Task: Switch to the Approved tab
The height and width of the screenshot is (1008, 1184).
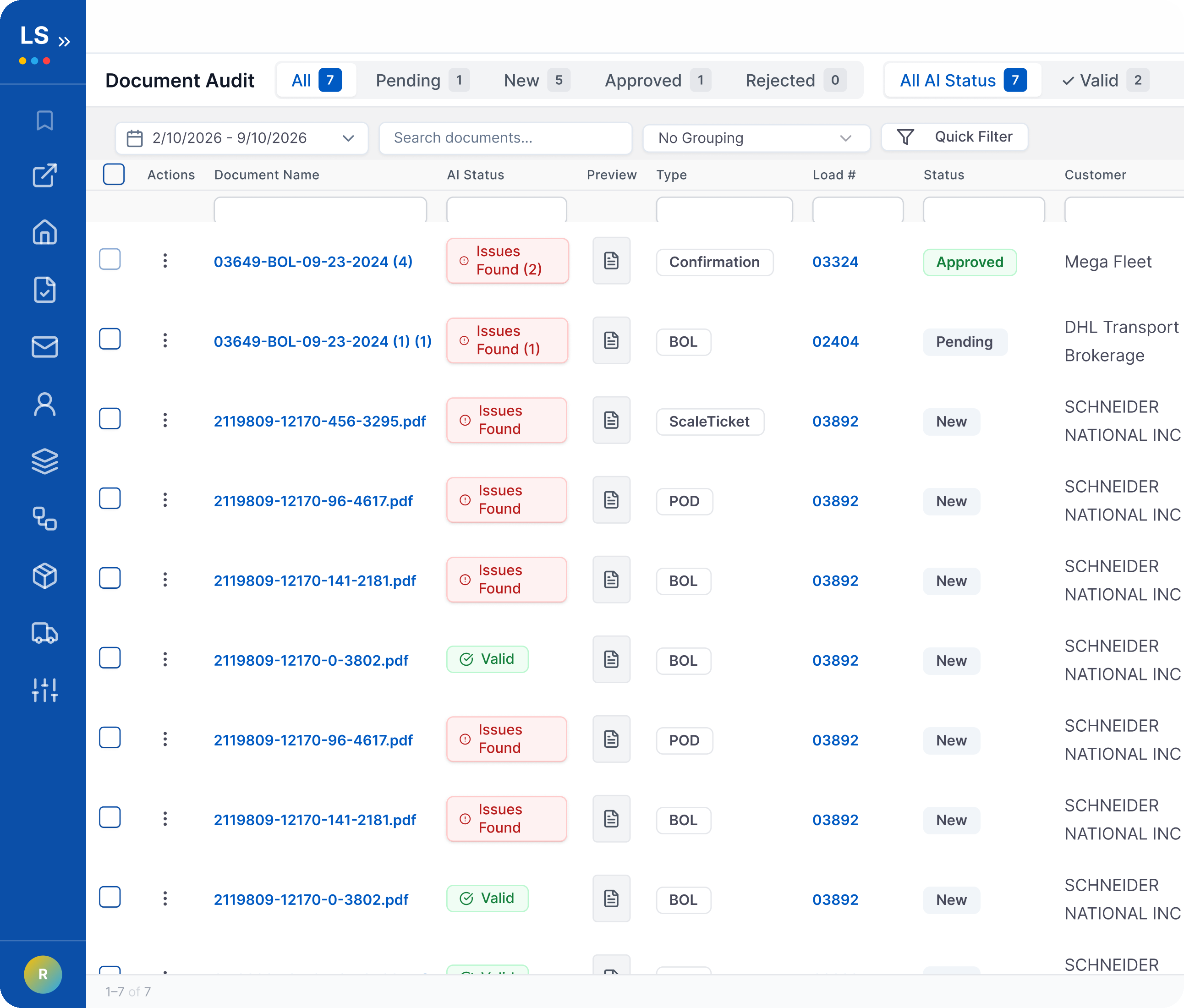Action: click(658, 81)
